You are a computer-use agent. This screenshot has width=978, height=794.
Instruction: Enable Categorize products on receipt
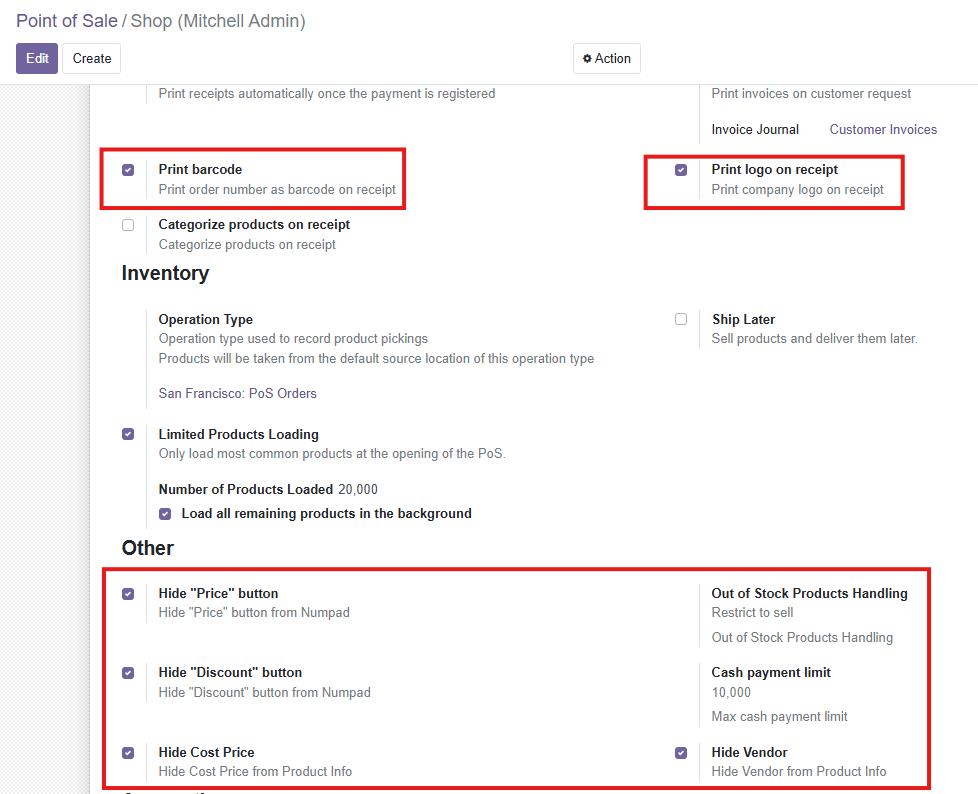128,225
